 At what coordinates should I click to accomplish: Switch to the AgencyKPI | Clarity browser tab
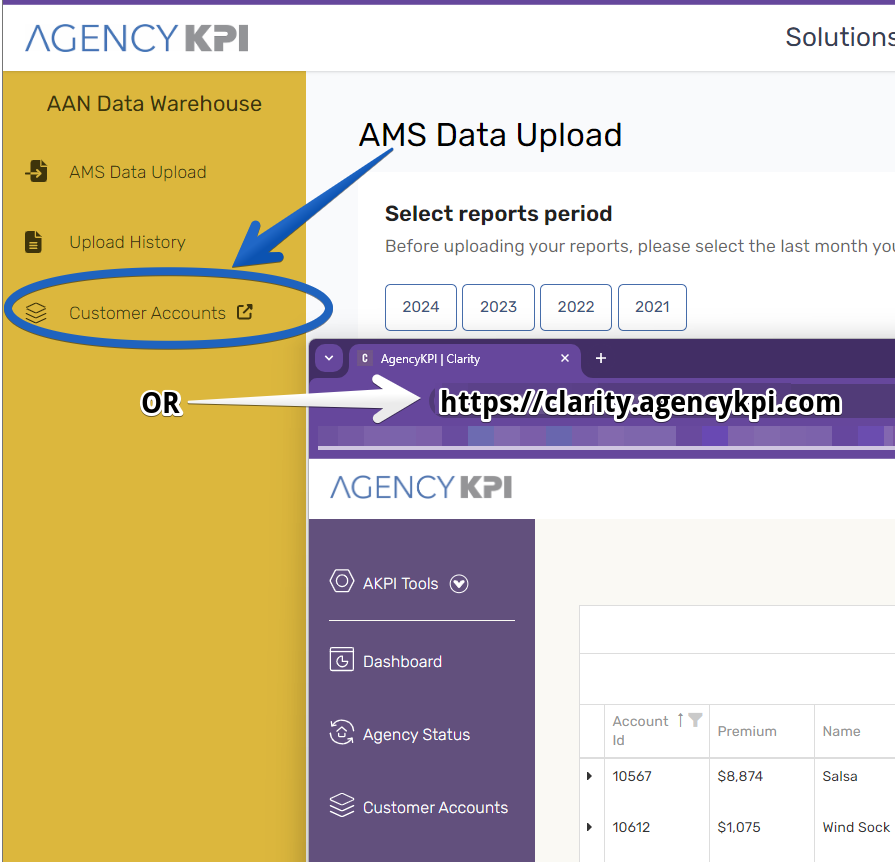[x=465, y=359]
